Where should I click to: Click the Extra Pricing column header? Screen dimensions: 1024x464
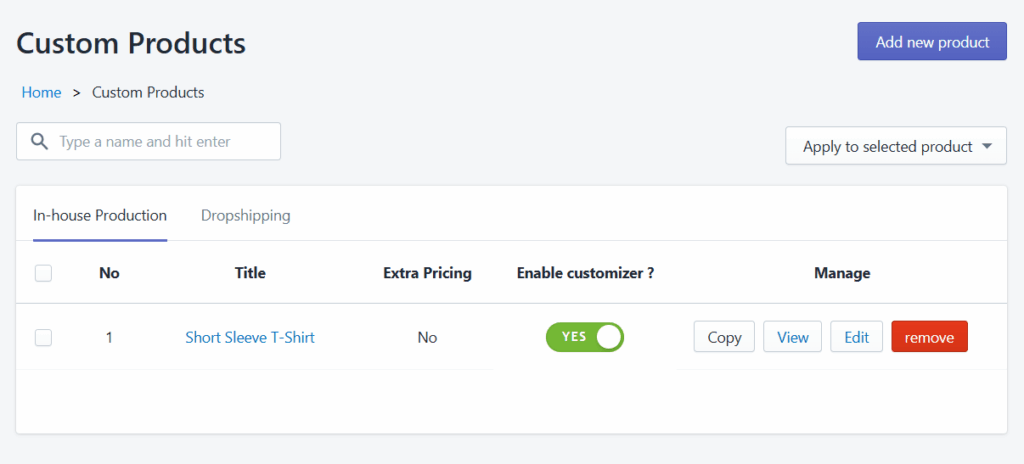tap(427, 273)
